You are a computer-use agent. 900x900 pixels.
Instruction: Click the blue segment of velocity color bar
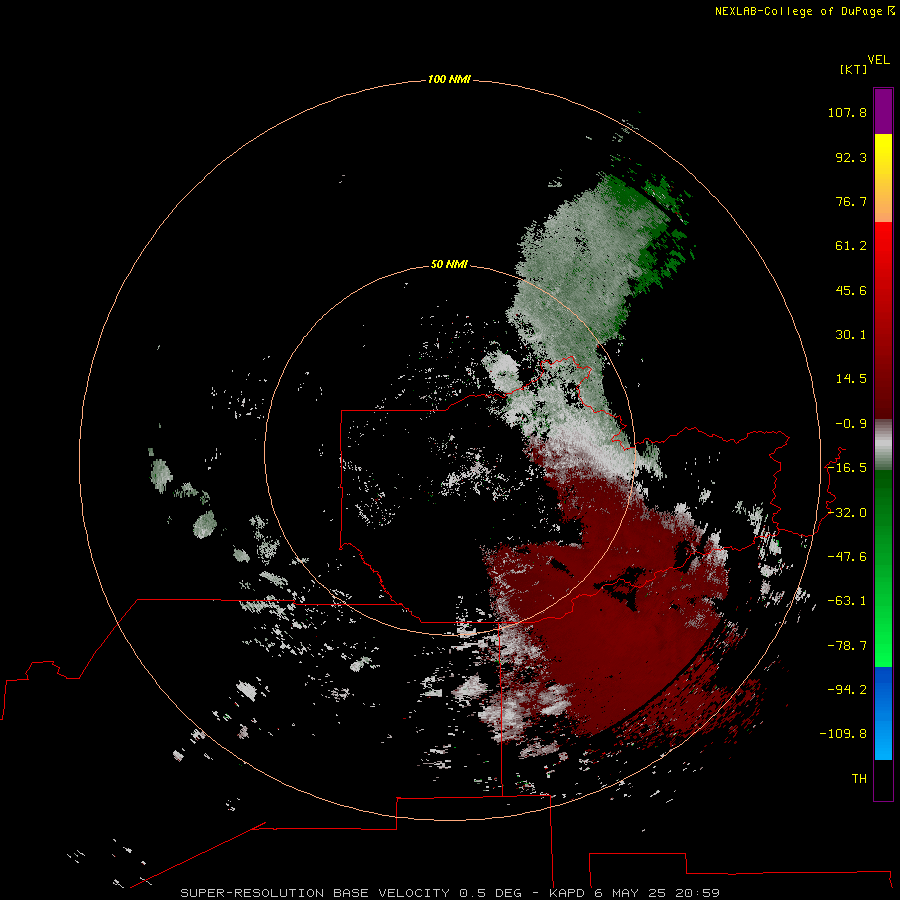pos(883,713)
